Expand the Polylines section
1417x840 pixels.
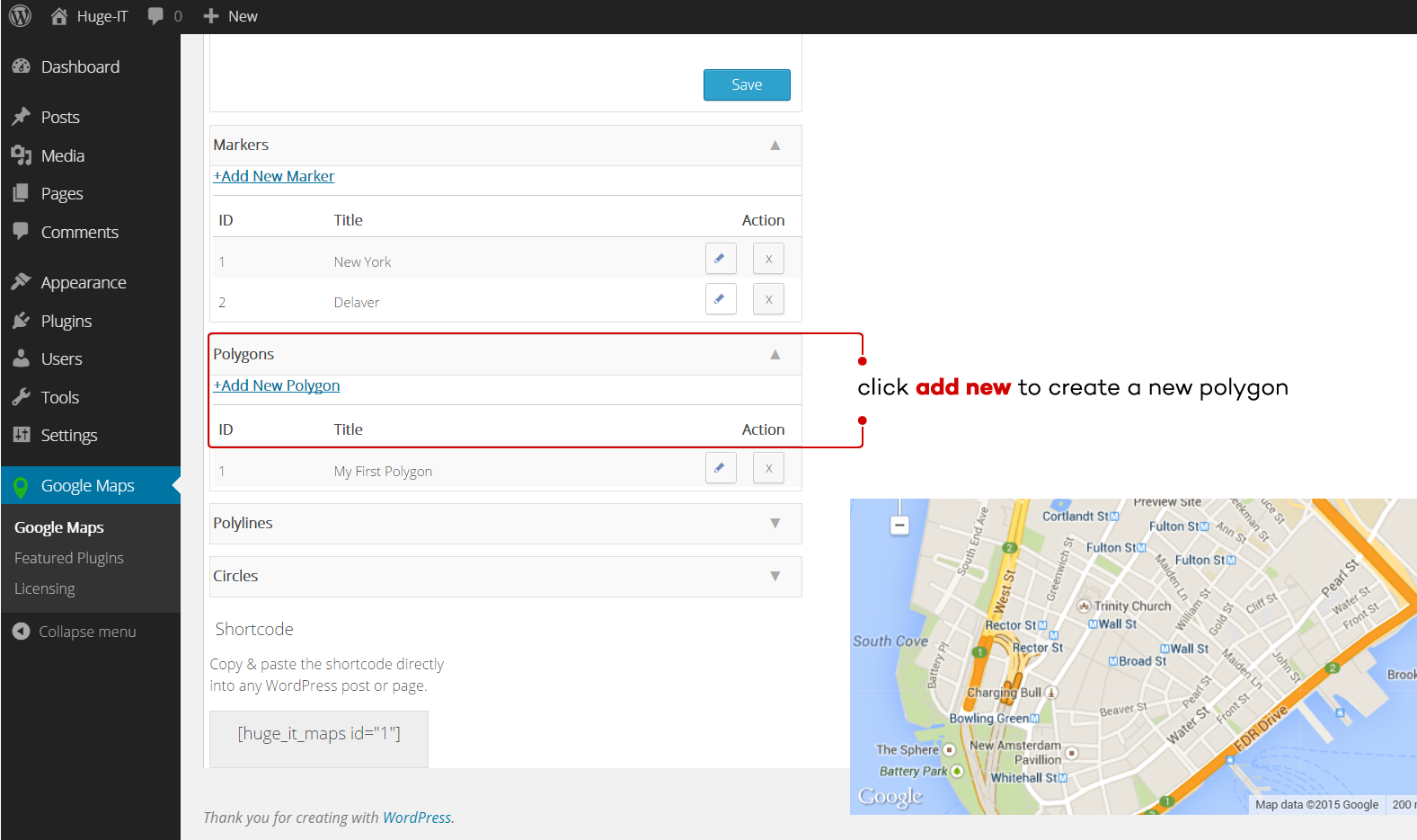[775, 524]
